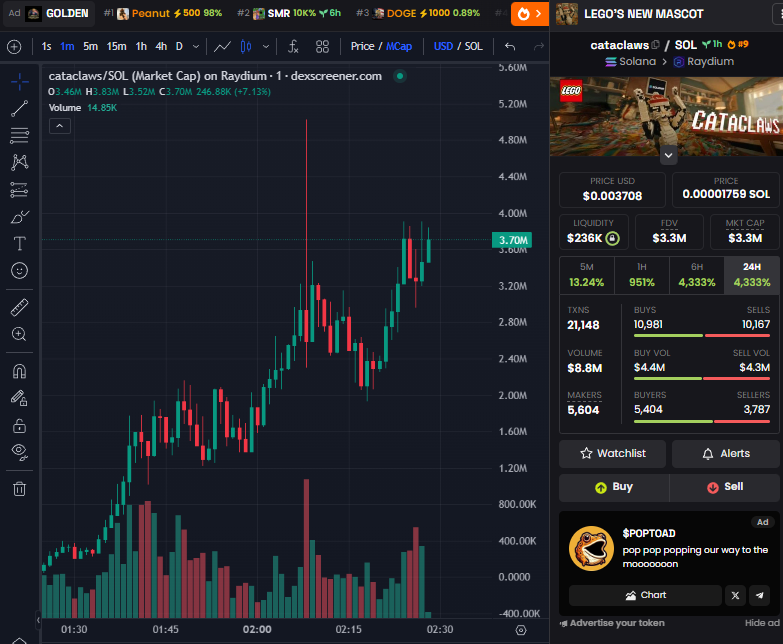783x644 pixels.
Task: Select the D daily timeframe
Action: coord(179,46)
